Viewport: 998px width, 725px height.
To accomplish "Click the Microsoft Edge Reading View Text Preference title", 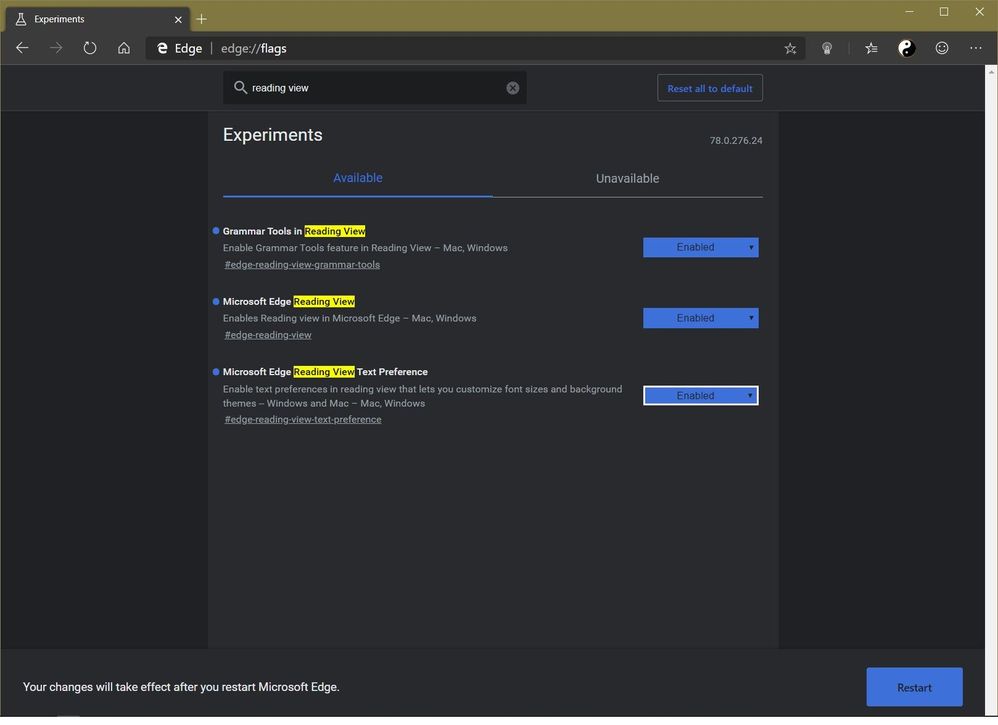I will [x=325, y=372].
